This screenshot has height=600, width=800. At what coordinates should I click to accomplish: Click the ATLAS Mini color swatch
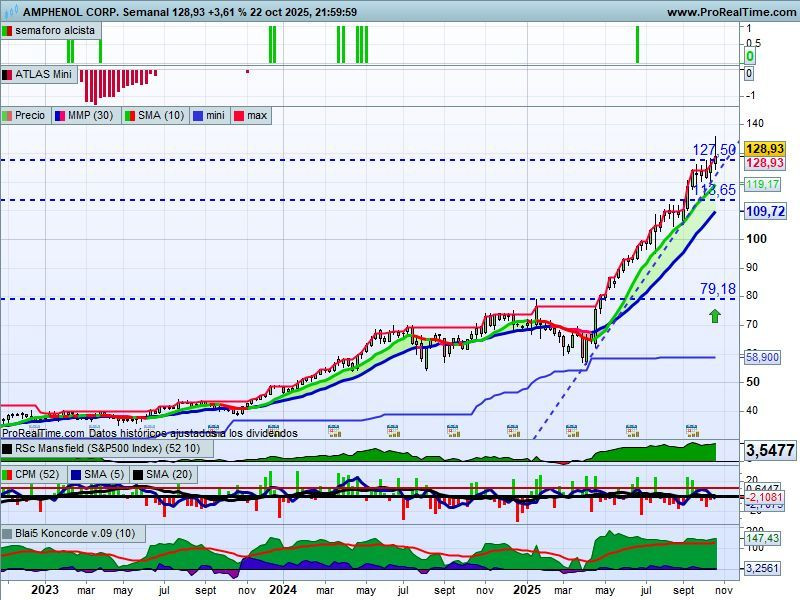coord(7,74)
